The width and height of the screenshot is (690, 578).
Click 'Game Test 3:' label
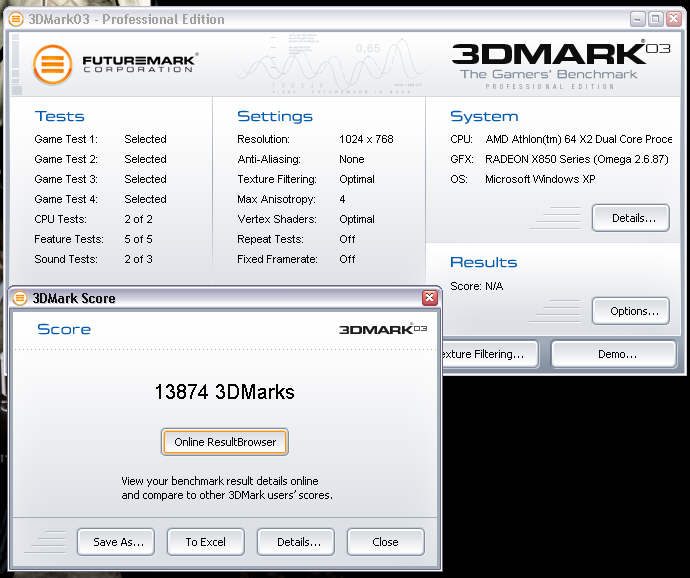pos(66,179)
